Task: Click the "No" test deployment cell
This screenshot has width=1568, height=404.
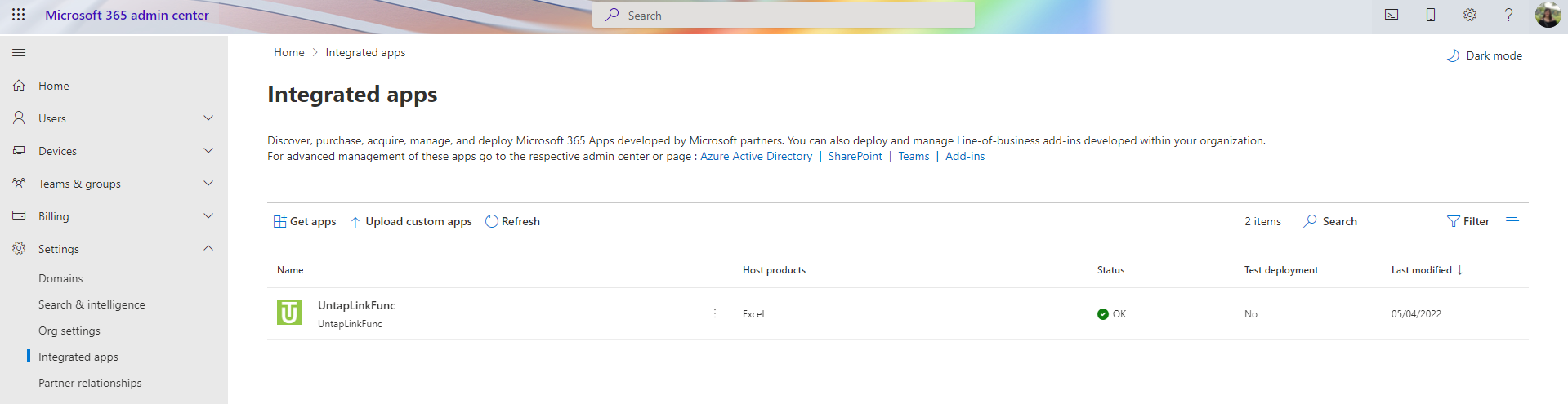Action: click(x=1251, y=314)
